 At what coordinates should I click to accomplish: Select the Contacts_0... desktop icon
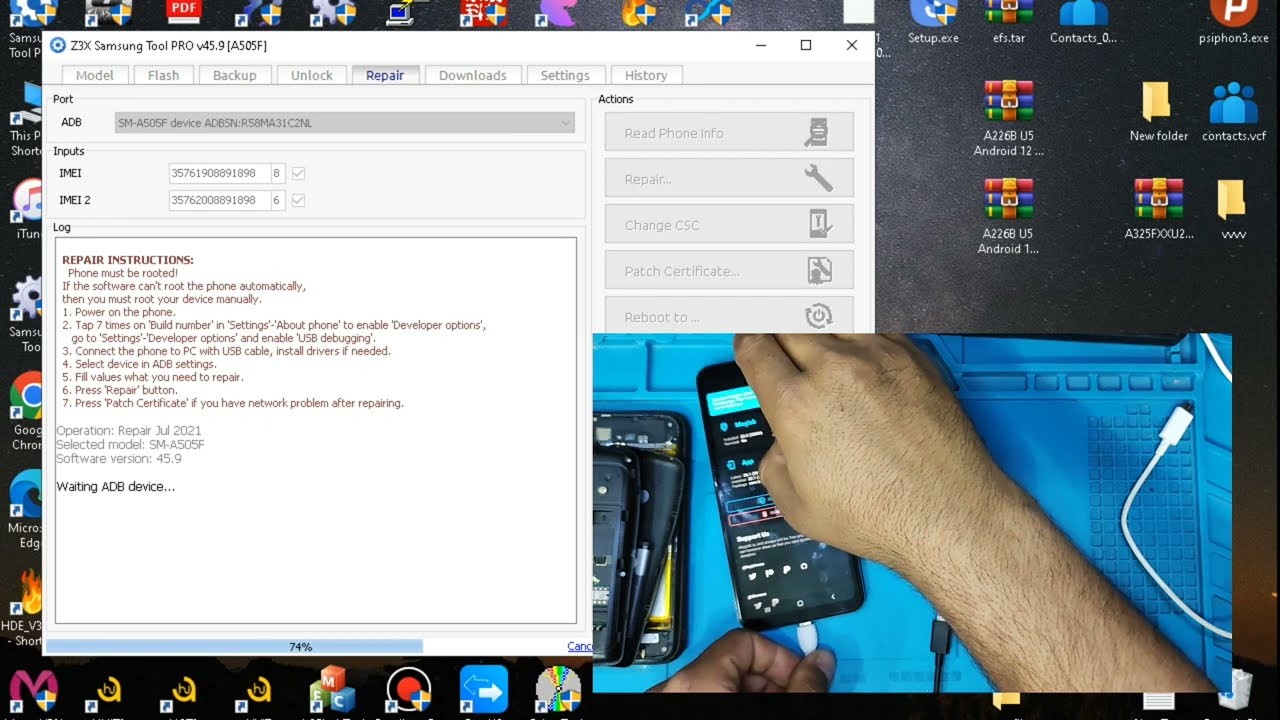point(1083,22)
